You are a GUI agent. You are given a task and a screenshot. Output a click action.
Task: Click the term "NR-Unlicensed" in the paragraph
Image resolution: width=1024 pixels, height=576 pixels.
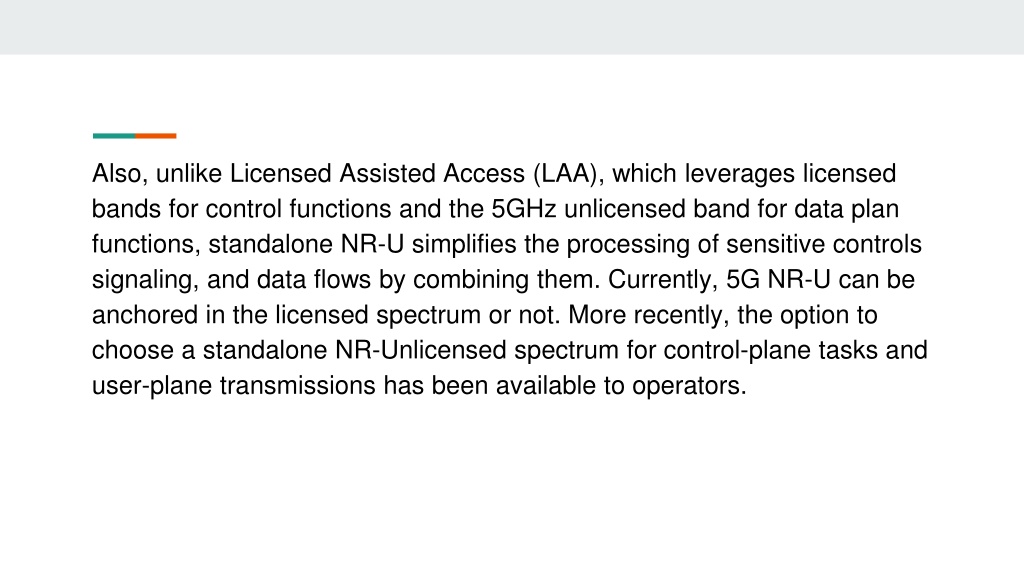point(421,350)
